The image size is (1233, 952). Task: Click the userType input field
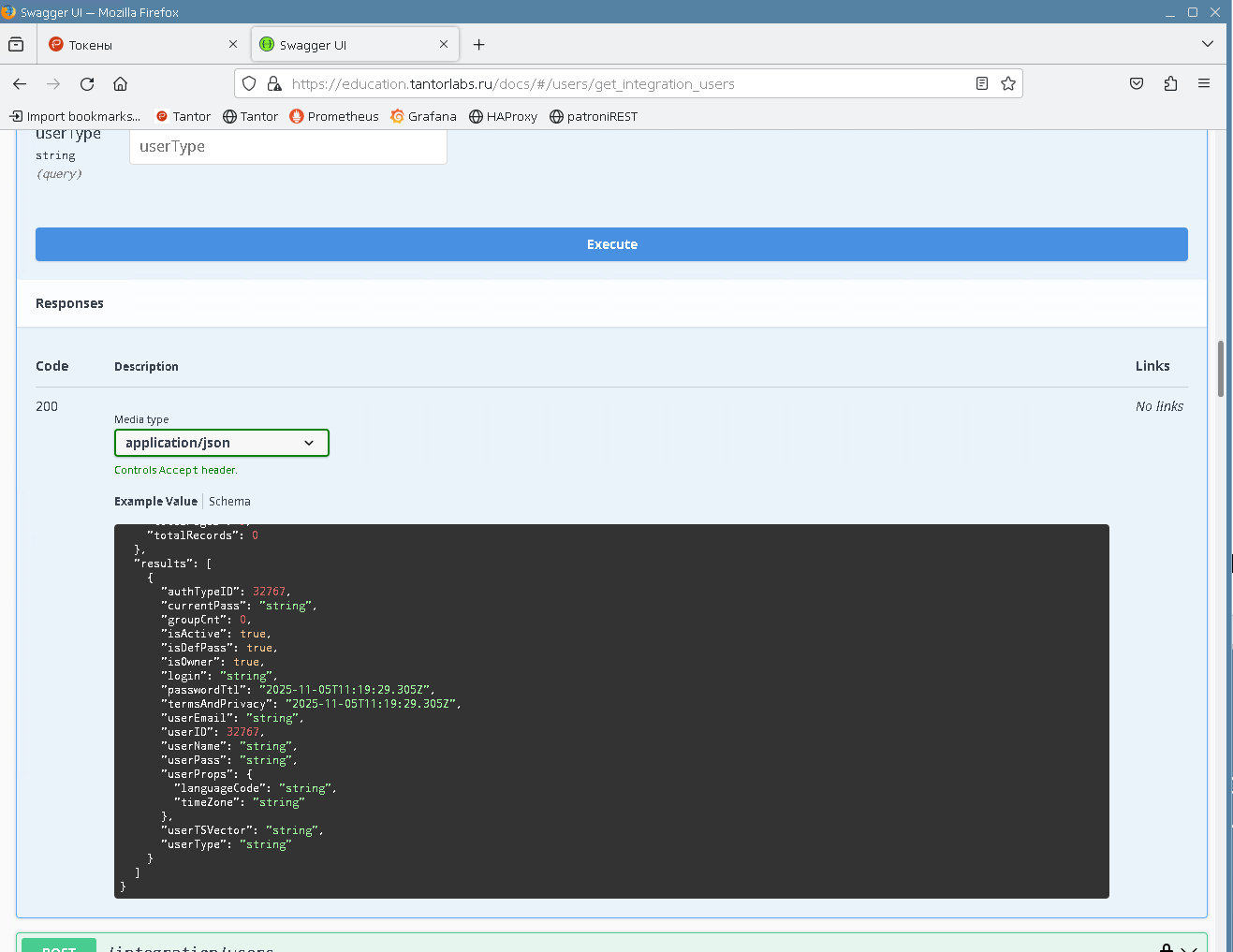(287, 147)
